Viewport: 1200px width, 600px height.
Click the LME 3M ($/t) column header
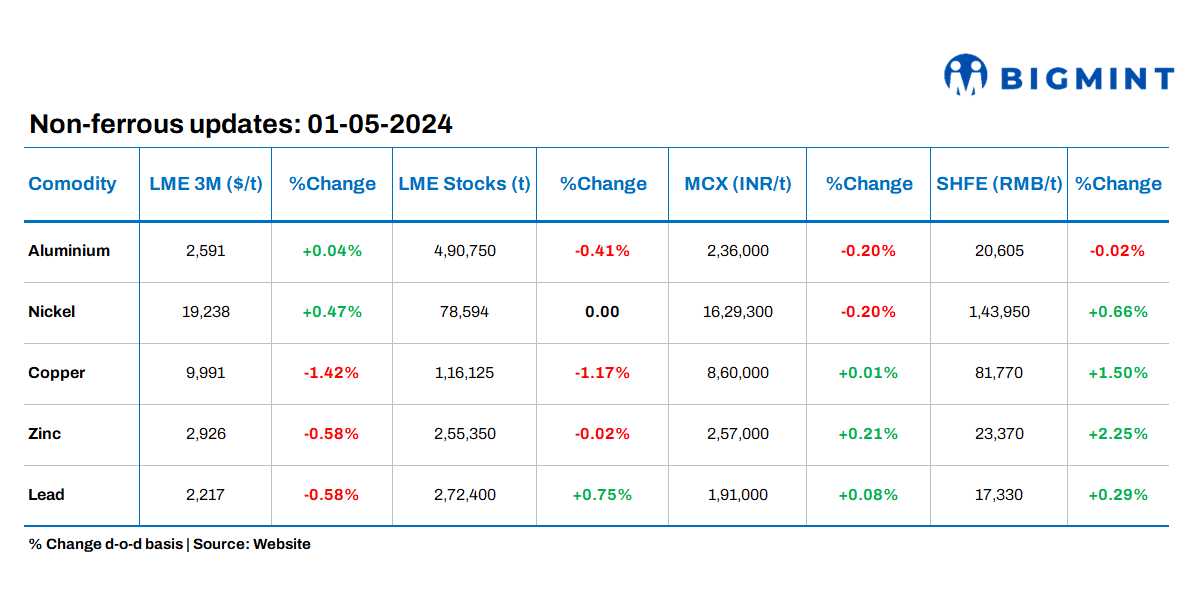pos(205,184)
